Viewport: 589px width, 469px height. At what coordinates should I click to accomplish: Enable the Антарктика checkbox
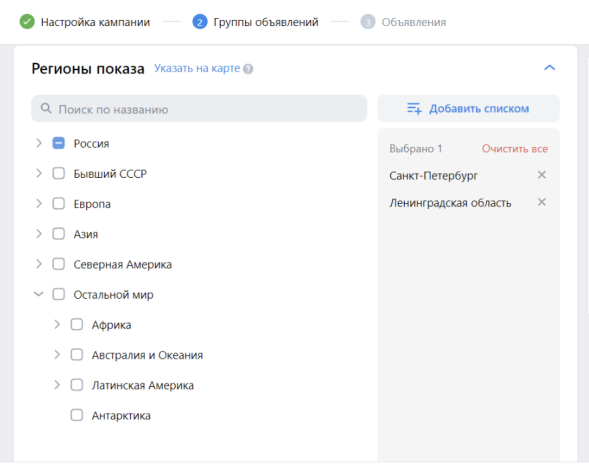pyautogui.click(x=77, y=415)
